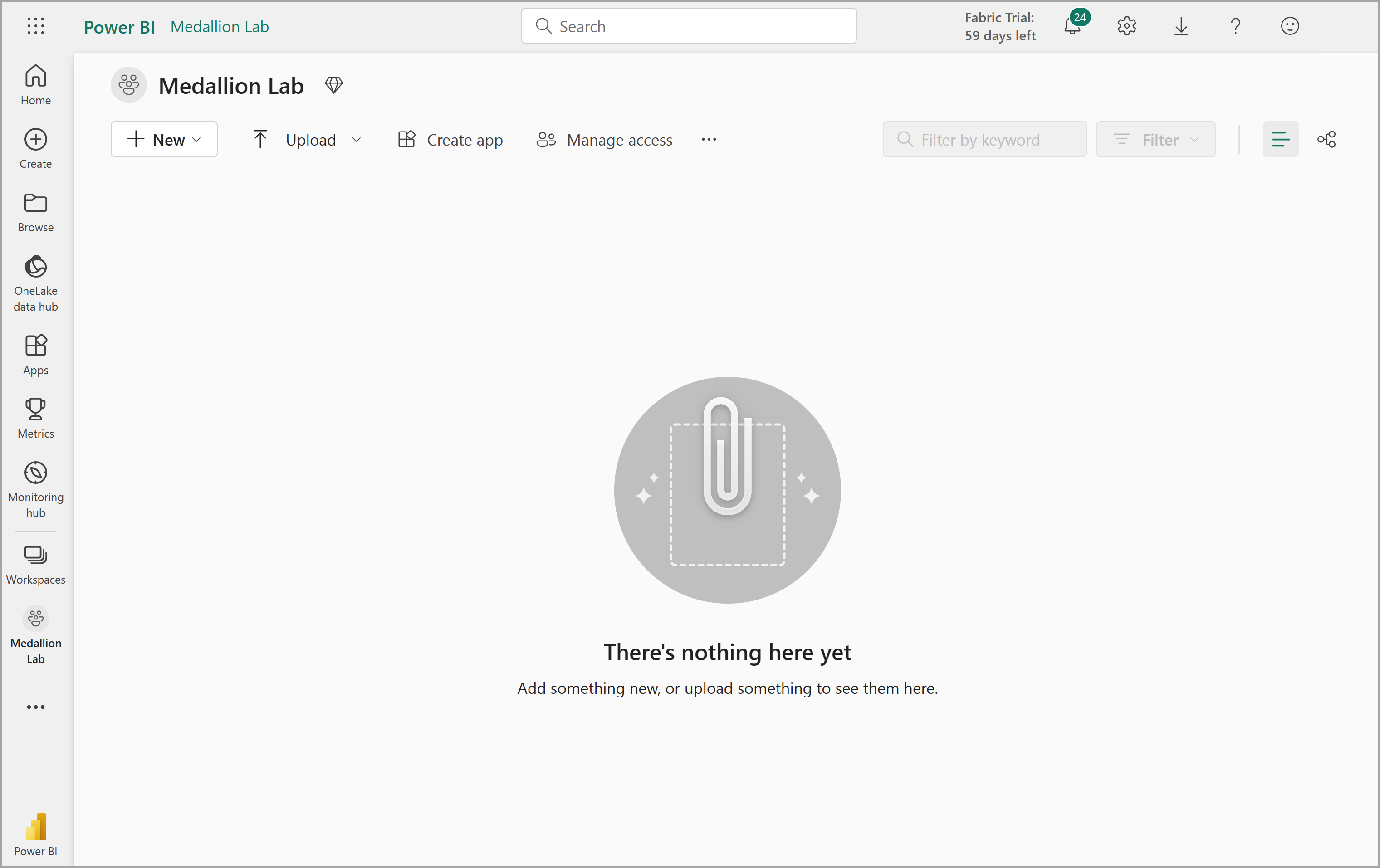
Task: Click the Search input field
Action: click(690, 26)
